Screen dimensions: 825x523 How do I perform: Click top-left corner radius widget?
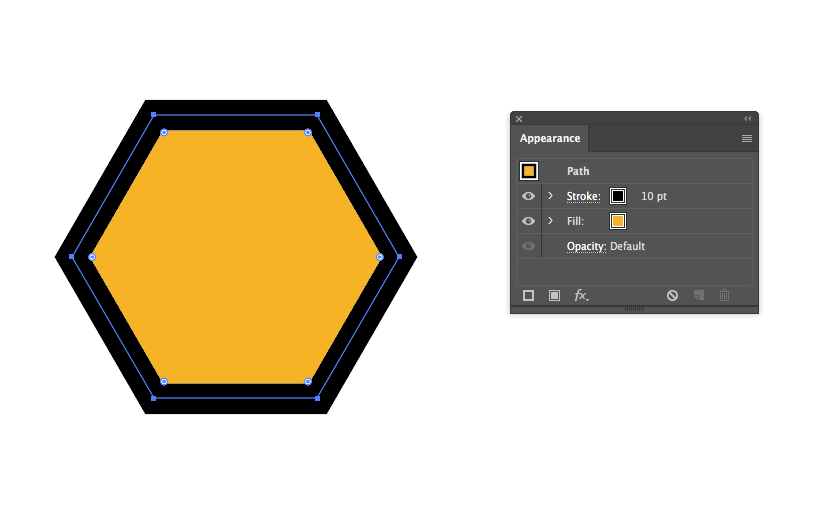click(x=164, y=133)
